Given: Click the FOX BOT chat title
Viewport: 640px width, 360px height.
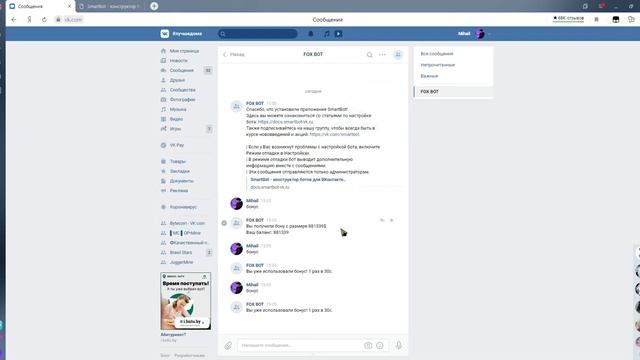Looking at the screenshot, I should click(x=313, y=54).
